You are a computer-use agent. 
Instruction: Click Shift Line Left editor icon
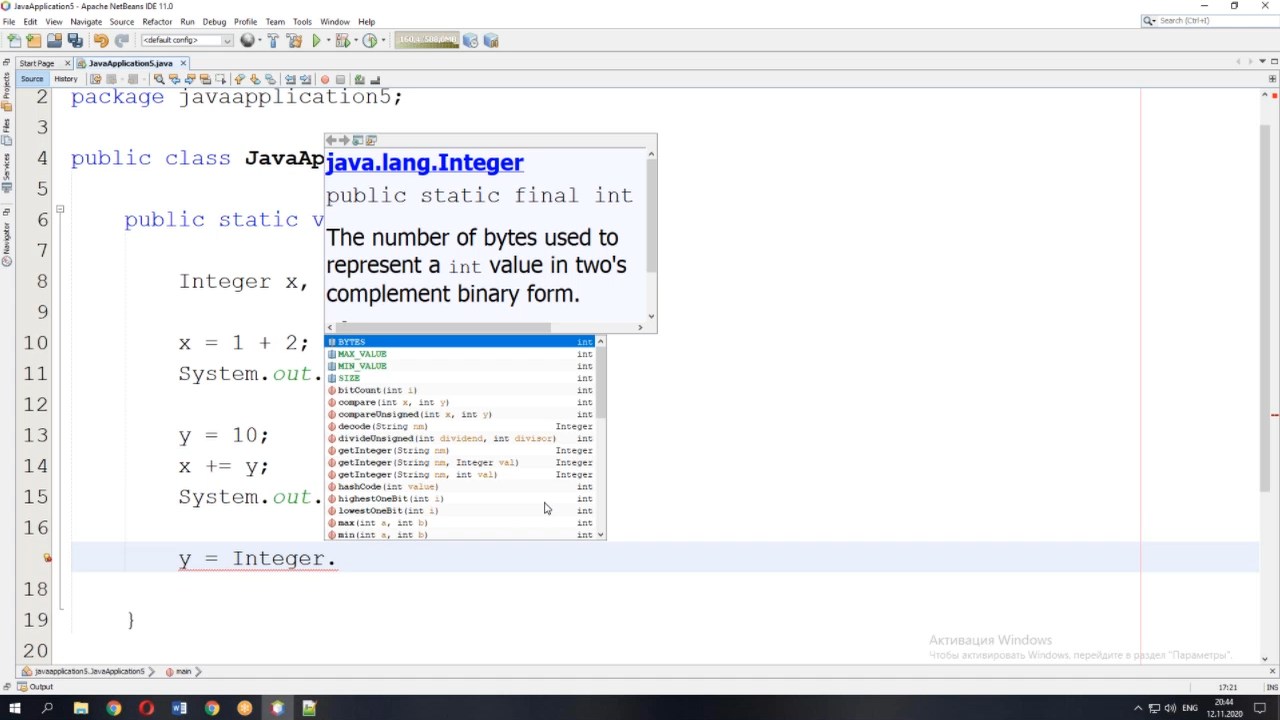click(290, 79)
